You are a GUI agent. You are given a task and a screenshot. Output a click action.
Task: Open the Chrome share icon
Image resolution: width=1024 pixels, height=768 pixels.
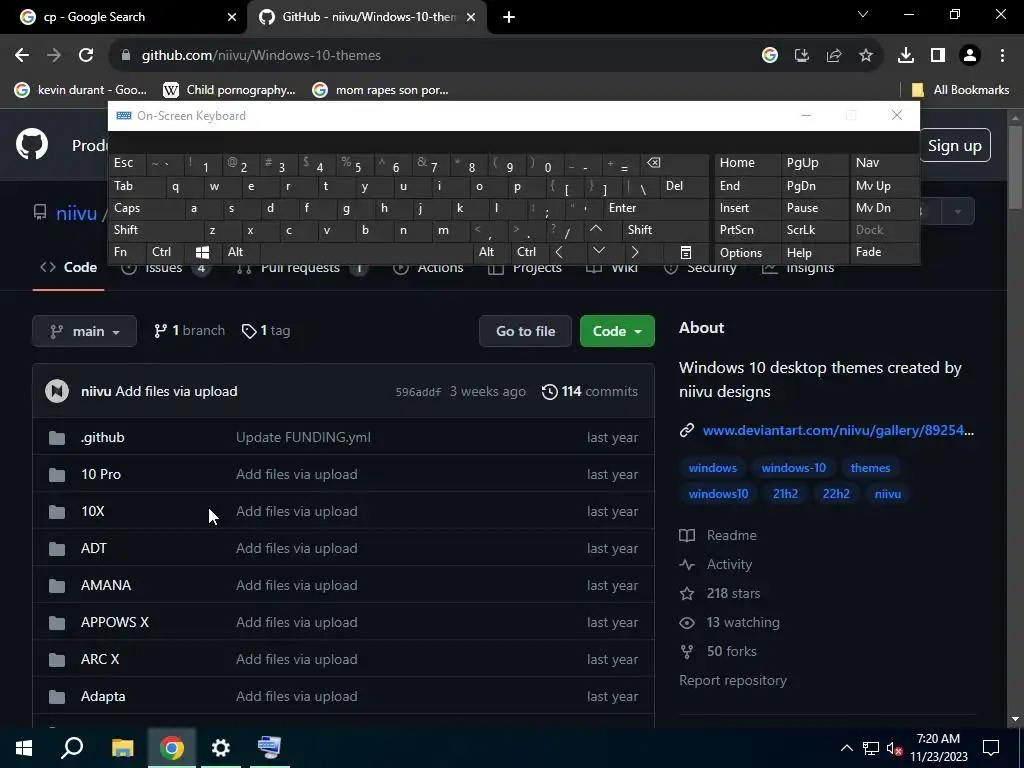(x=834, y=56)
